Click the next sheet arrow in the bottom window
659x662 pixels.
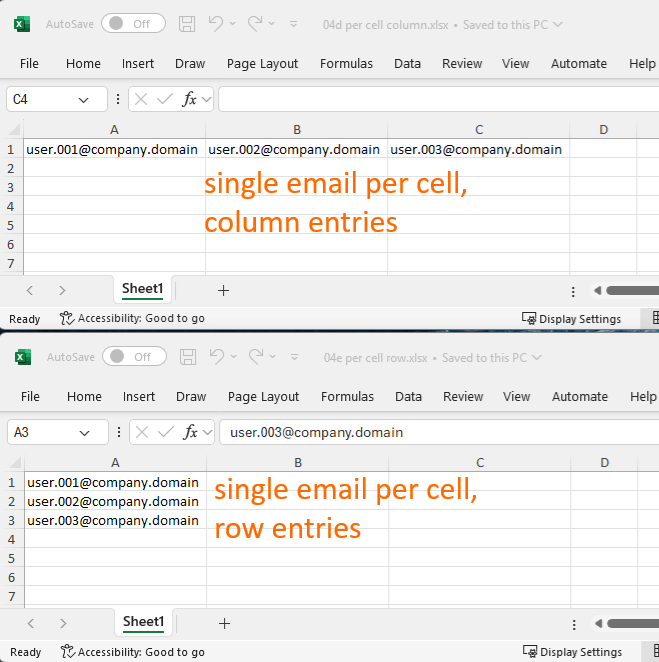click(x=63, y=623)
